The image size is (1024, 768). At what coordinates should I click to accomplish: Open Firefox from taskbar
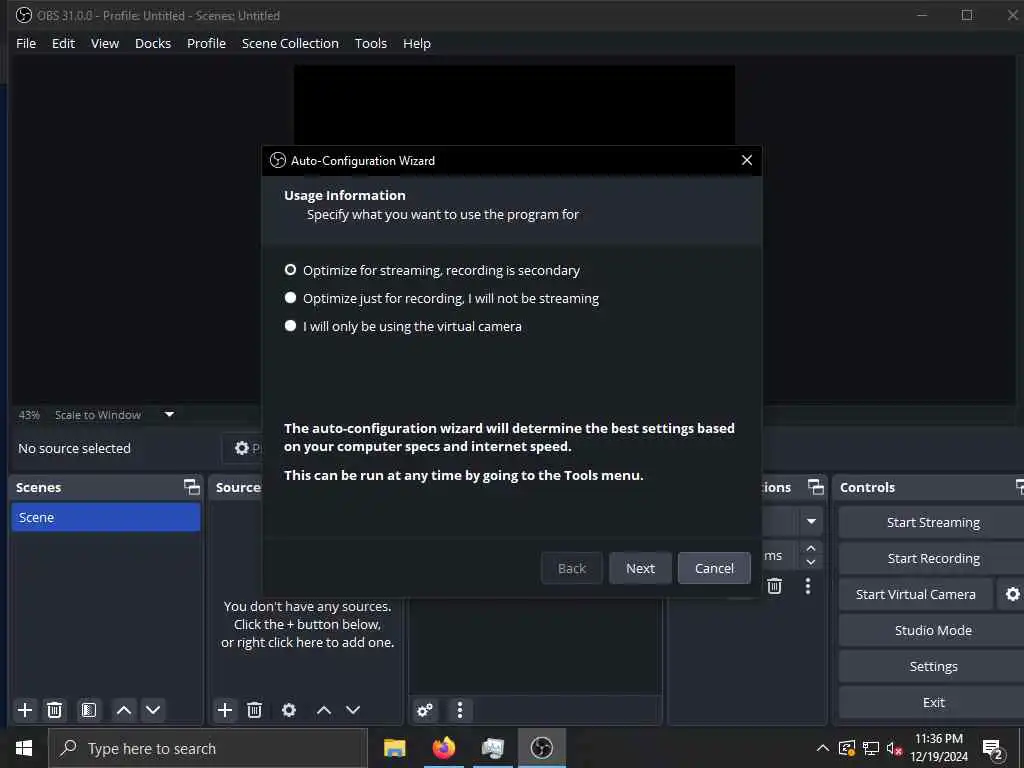tap(444, 748)
